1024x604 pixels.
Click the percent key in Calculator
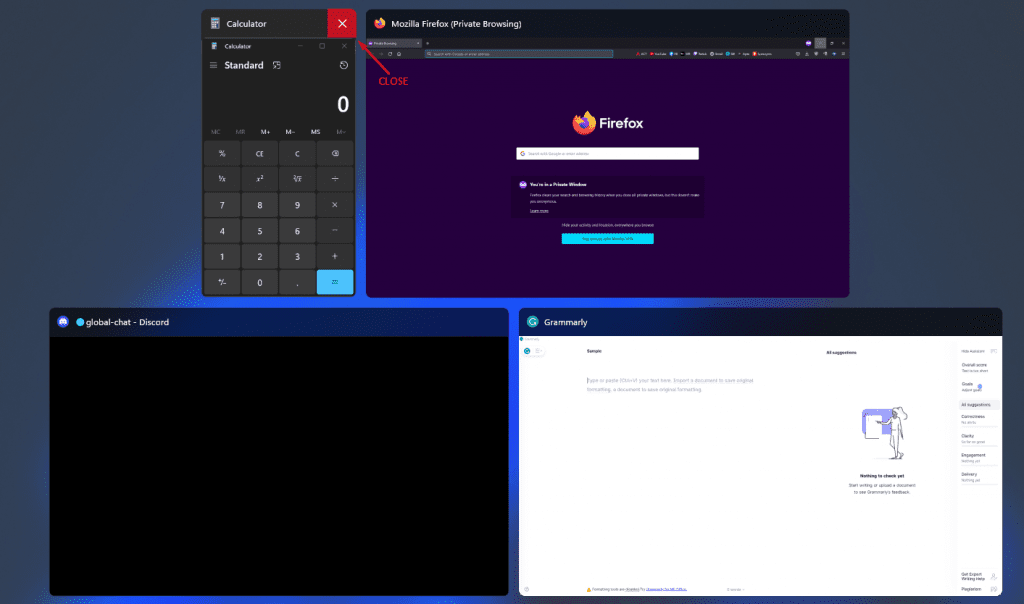click(x=222, y=154)
